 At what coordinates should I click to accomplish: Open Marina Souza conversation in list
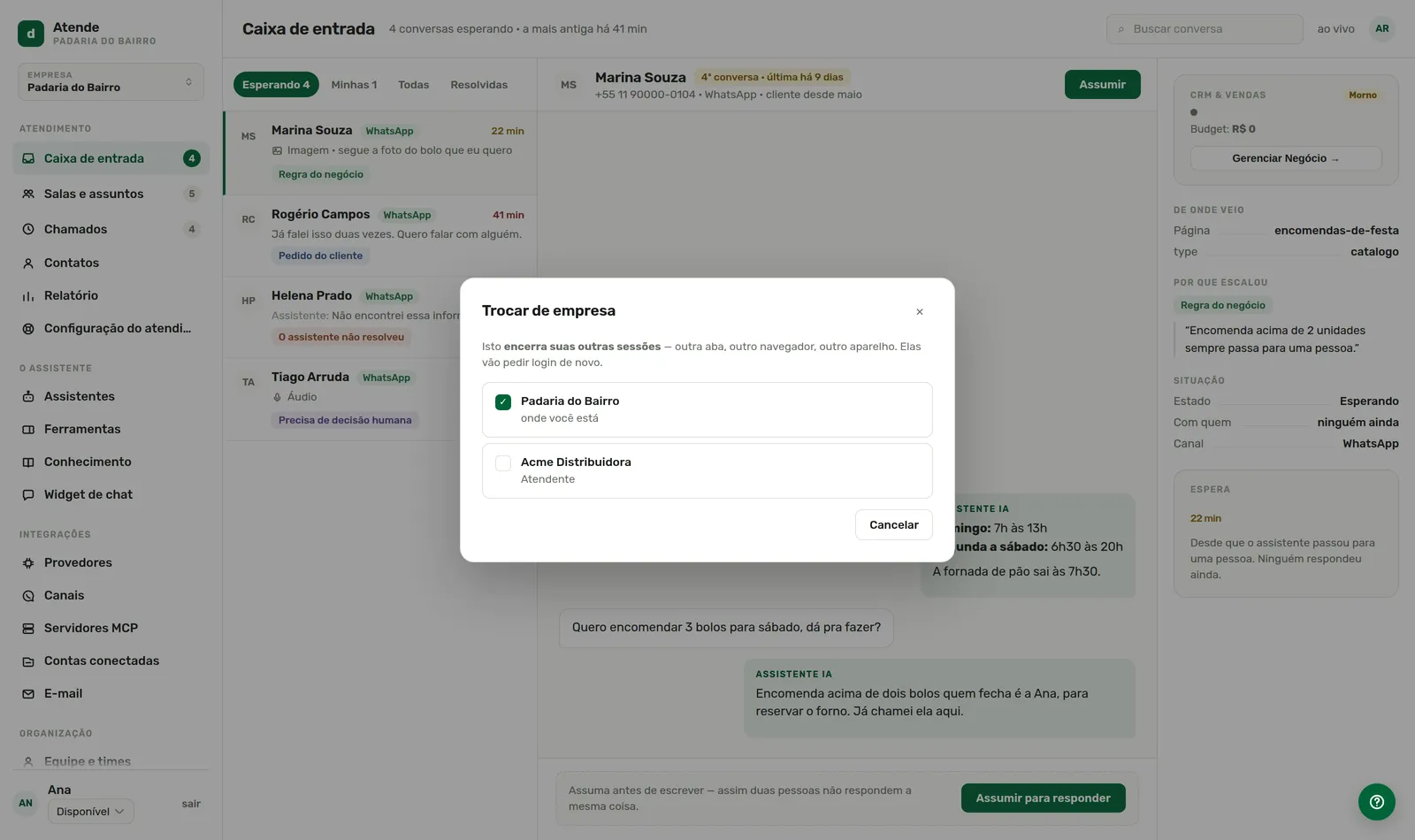pyautogui.click(x=380, y=153)
